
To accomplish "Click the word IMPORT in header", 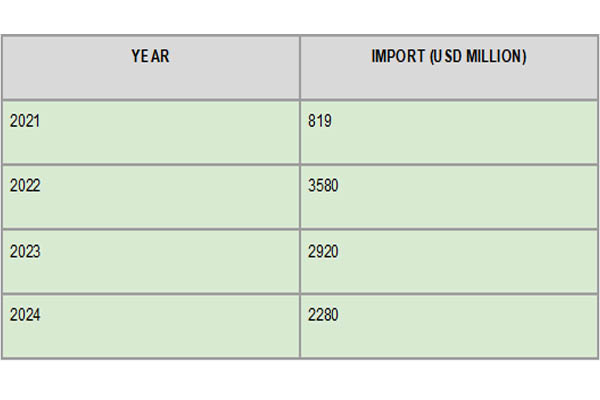I will (x=398, y=56).
